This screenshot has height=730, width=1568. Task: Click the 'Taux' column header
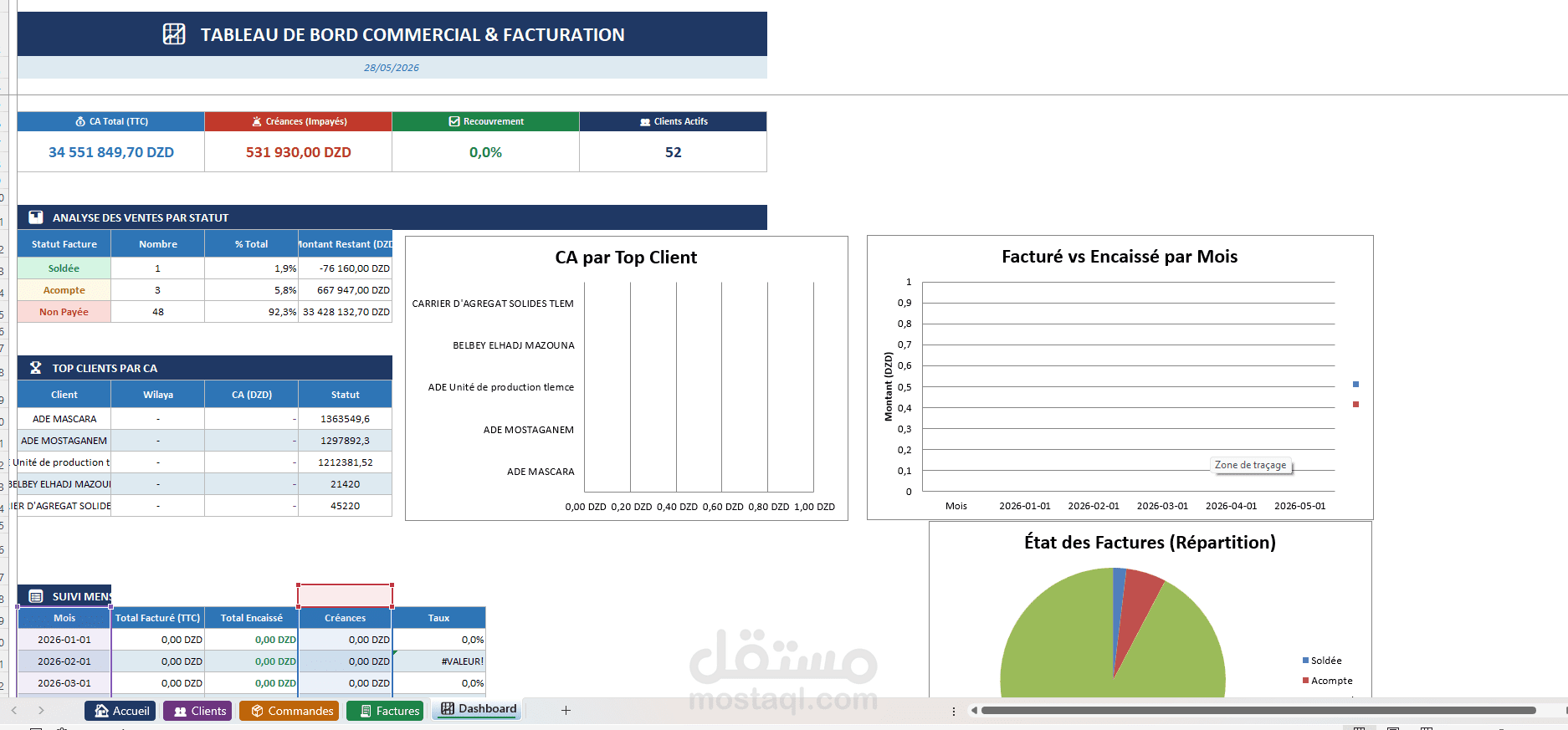pos(439,618)
